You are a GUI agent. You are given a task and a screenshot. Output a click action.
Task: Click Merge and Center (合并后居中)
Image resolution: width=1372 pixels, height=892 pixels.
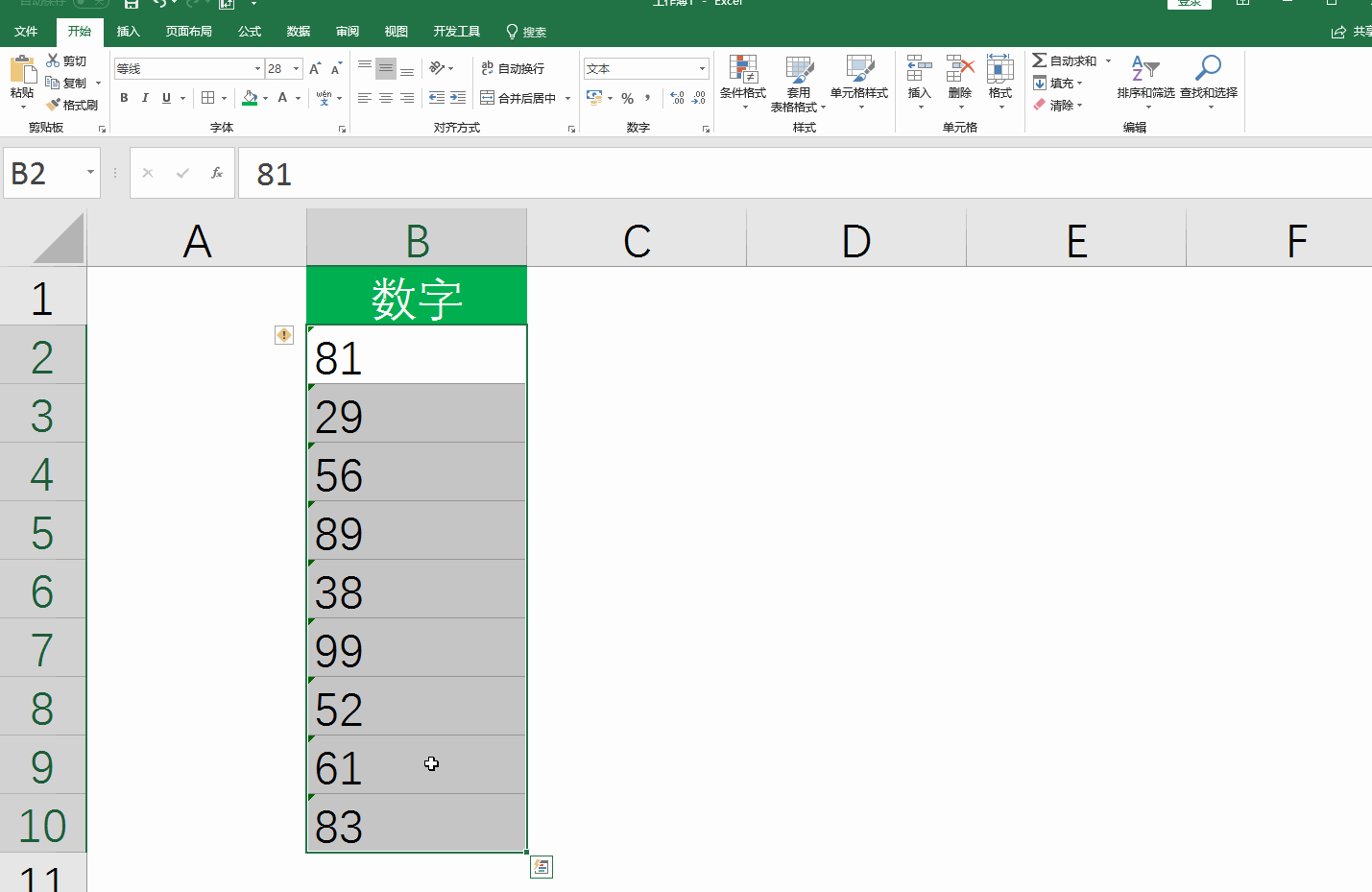point(518,98)
